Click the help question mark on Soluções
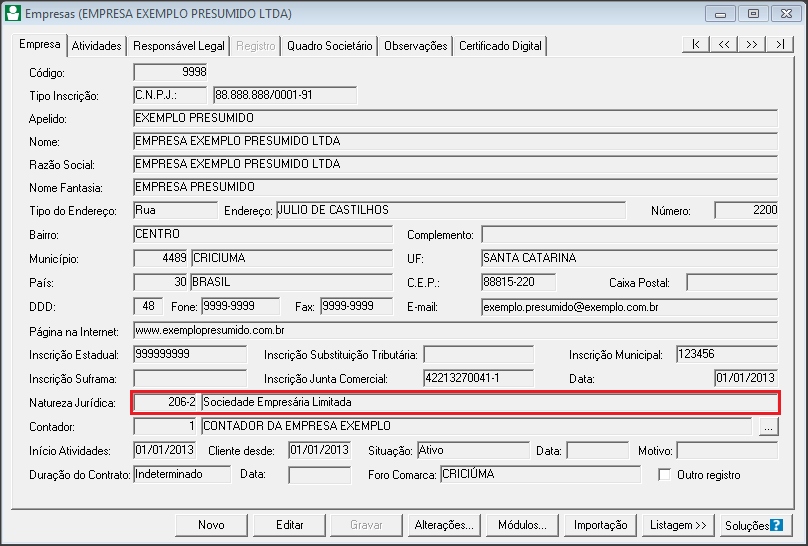This screenshot has height=546, width=808. [x=776, y=525]
